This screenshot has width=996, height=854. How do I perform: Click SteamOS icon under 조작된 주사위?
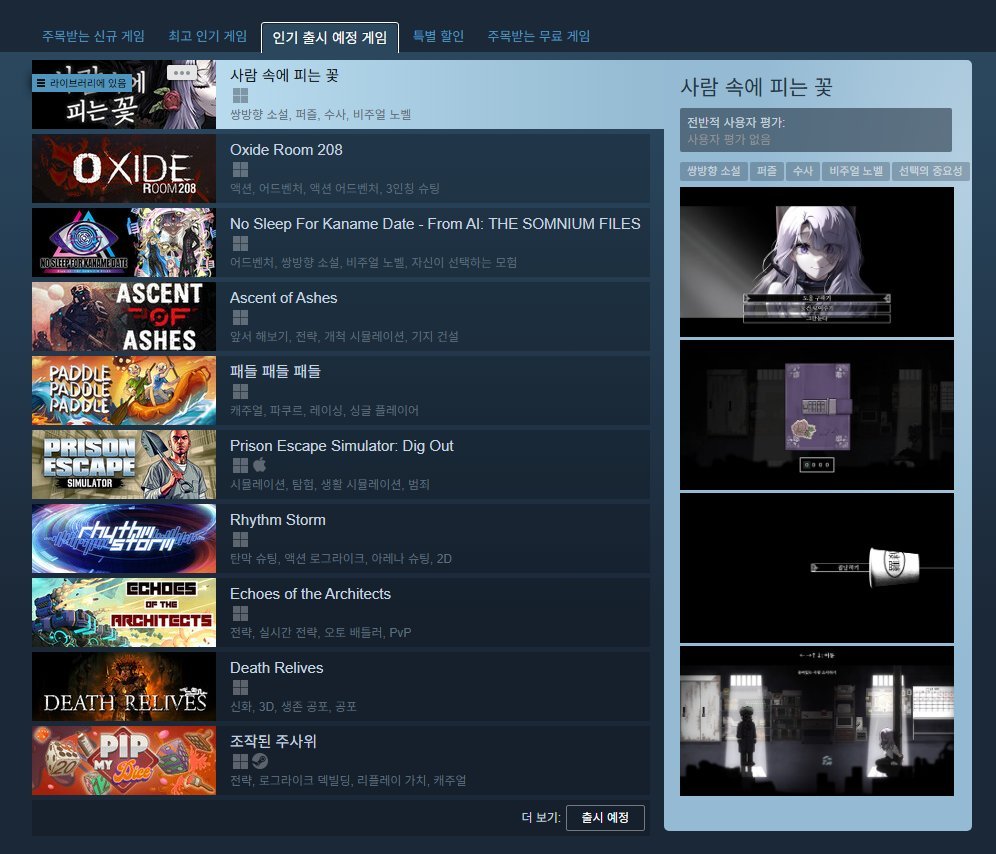[x=260, y=761]
